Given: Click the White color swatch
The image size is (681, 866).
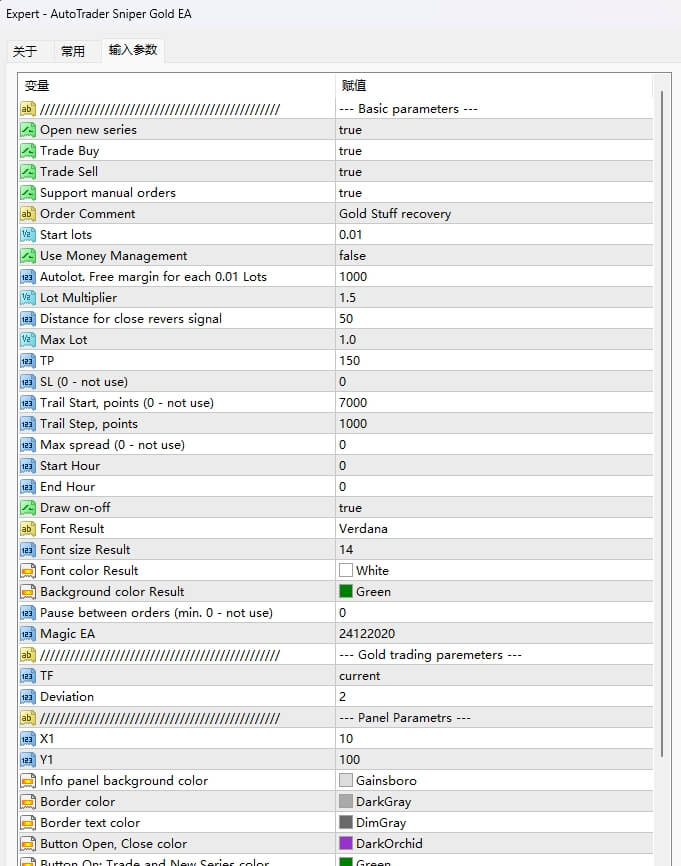Looking at the screenshot, I should (346, 570).
